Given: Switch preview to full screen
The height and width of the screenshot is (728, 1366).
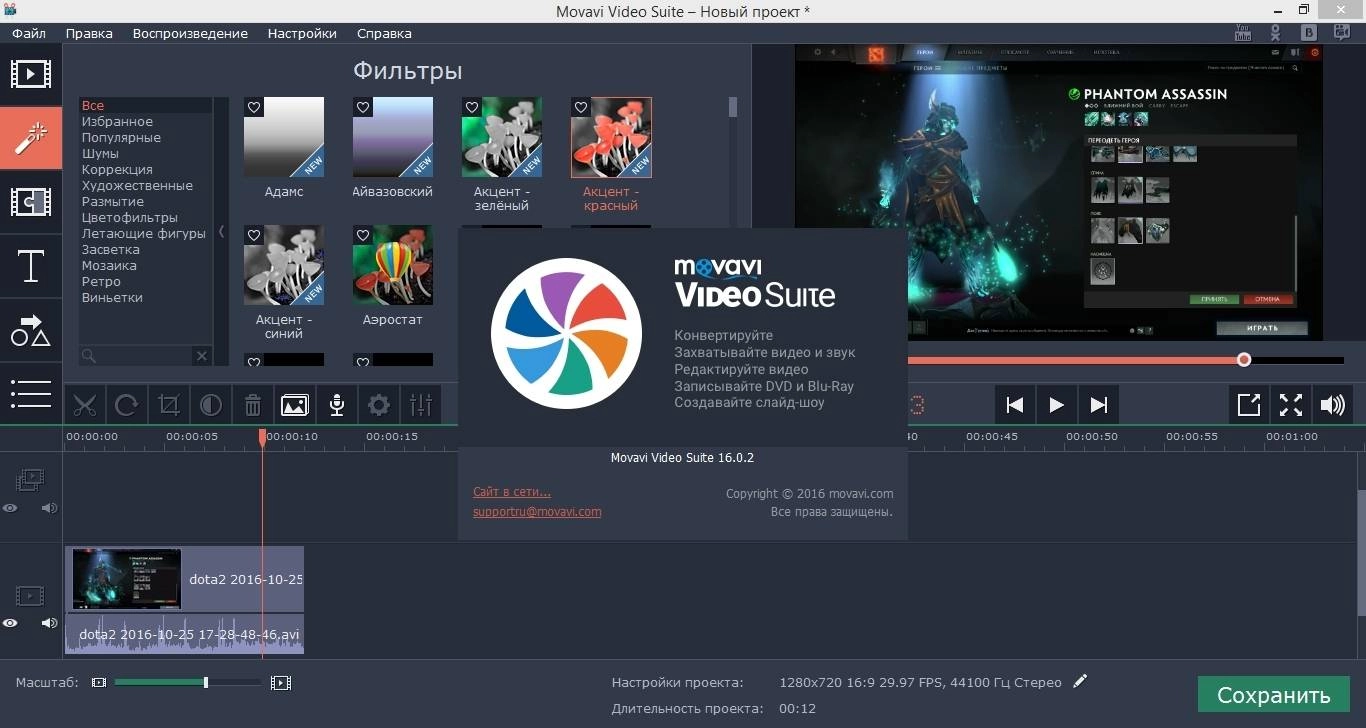Looking at the screenshot, I should (x=1291, y=405).
